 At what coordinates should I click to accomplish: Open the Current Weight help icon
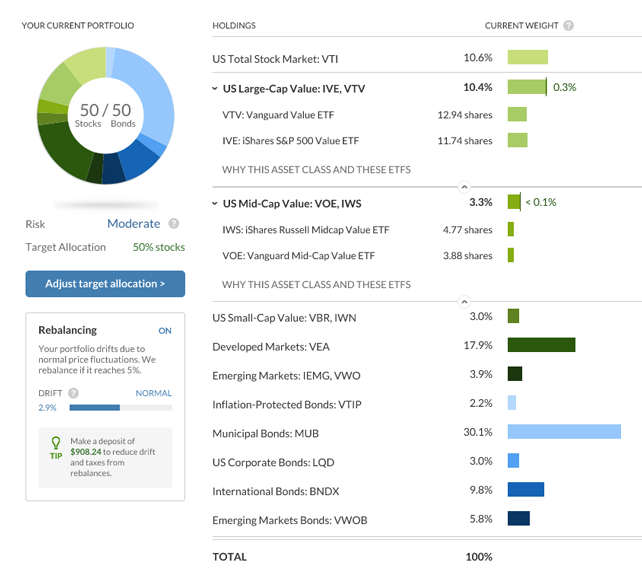click(x=568, y=25)
